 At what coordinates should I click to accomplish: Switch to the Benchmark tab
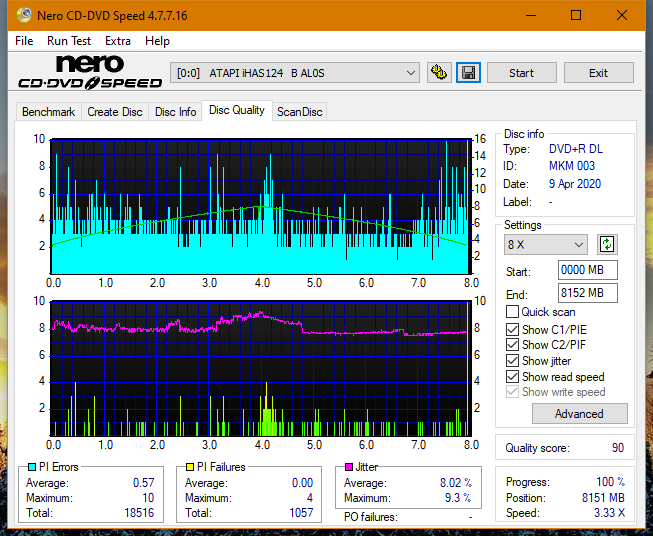point(48,112)
